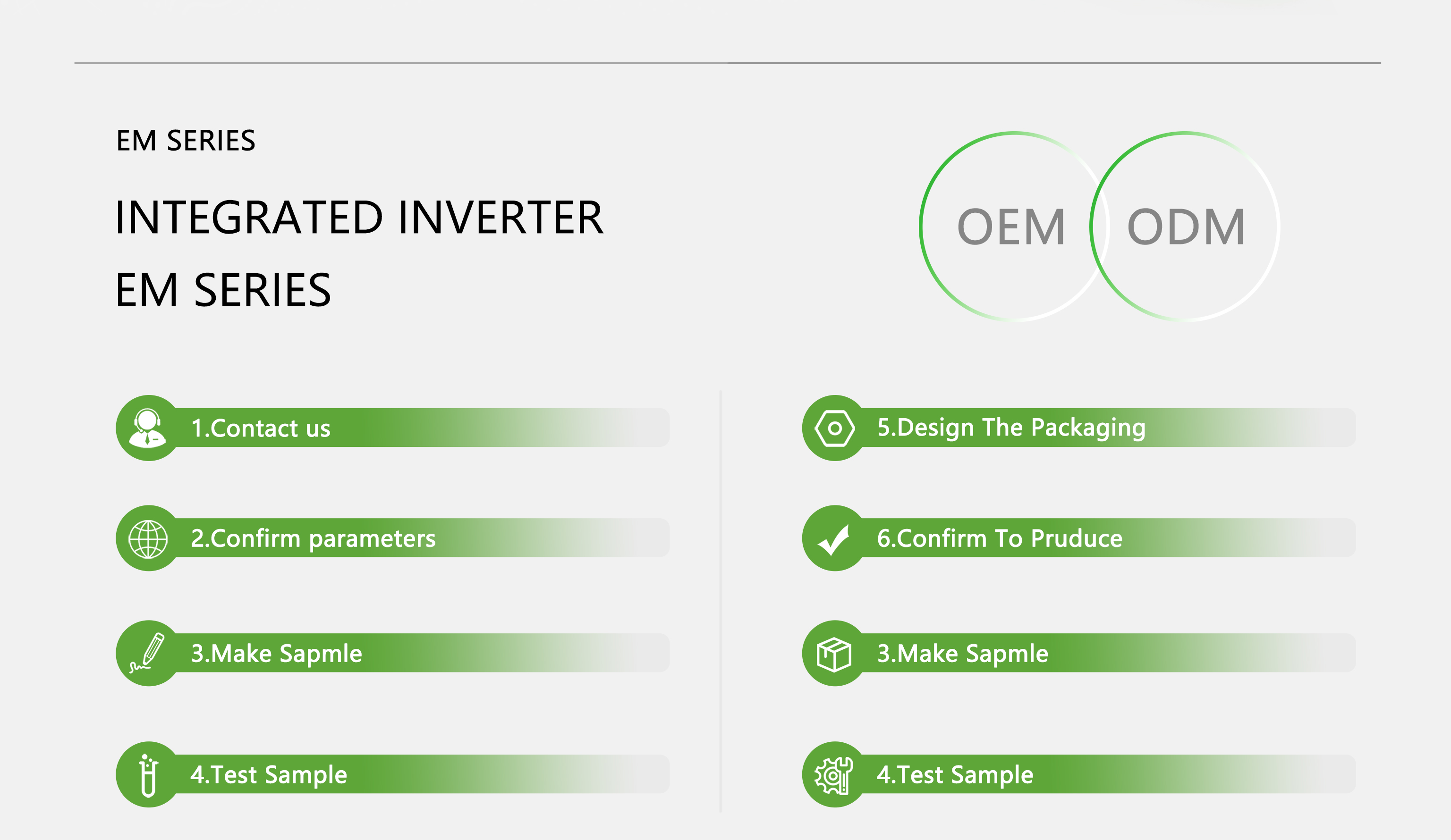This screenshot has width=1451, height=840.
Task: Click the test tube icon
Action: [x=148, y=775]
